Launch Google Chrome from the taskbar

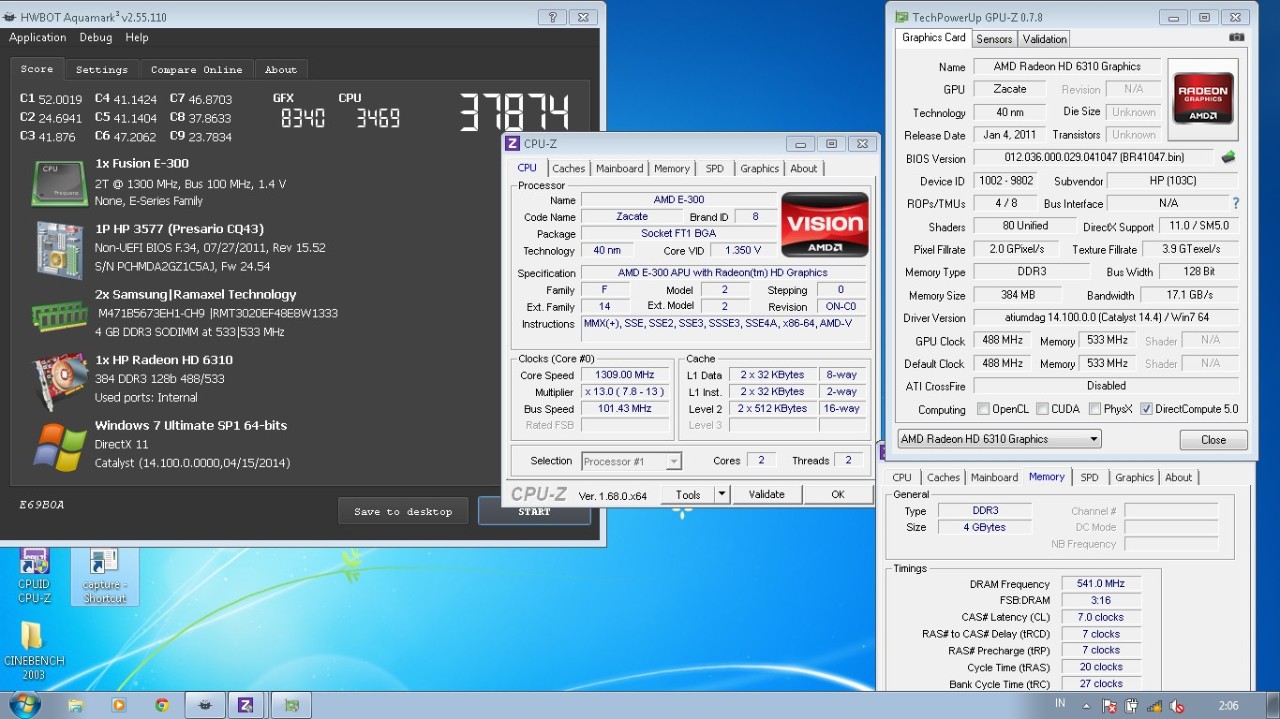(x=162, y=705)
